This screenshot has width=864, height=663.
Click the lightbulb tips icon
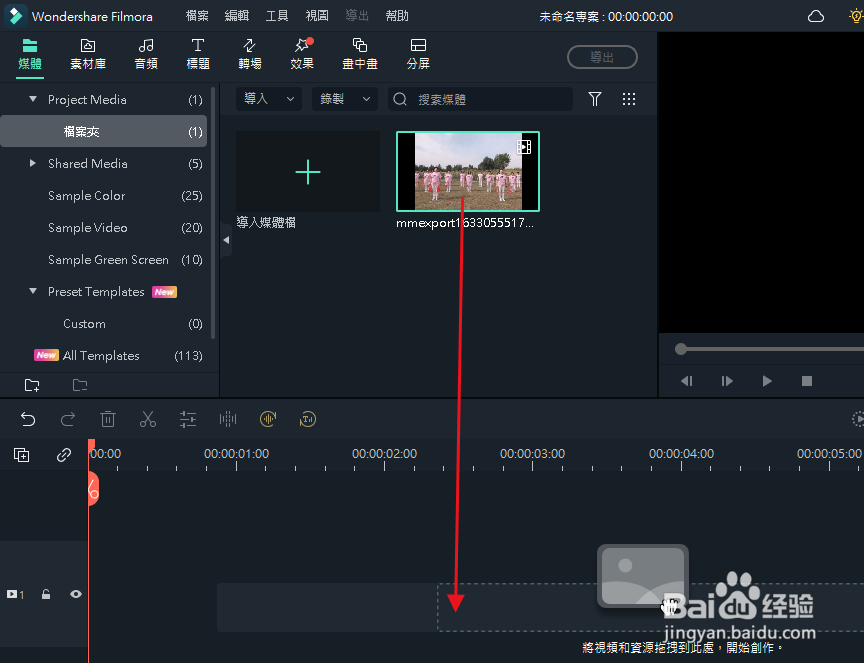point(856,16)
